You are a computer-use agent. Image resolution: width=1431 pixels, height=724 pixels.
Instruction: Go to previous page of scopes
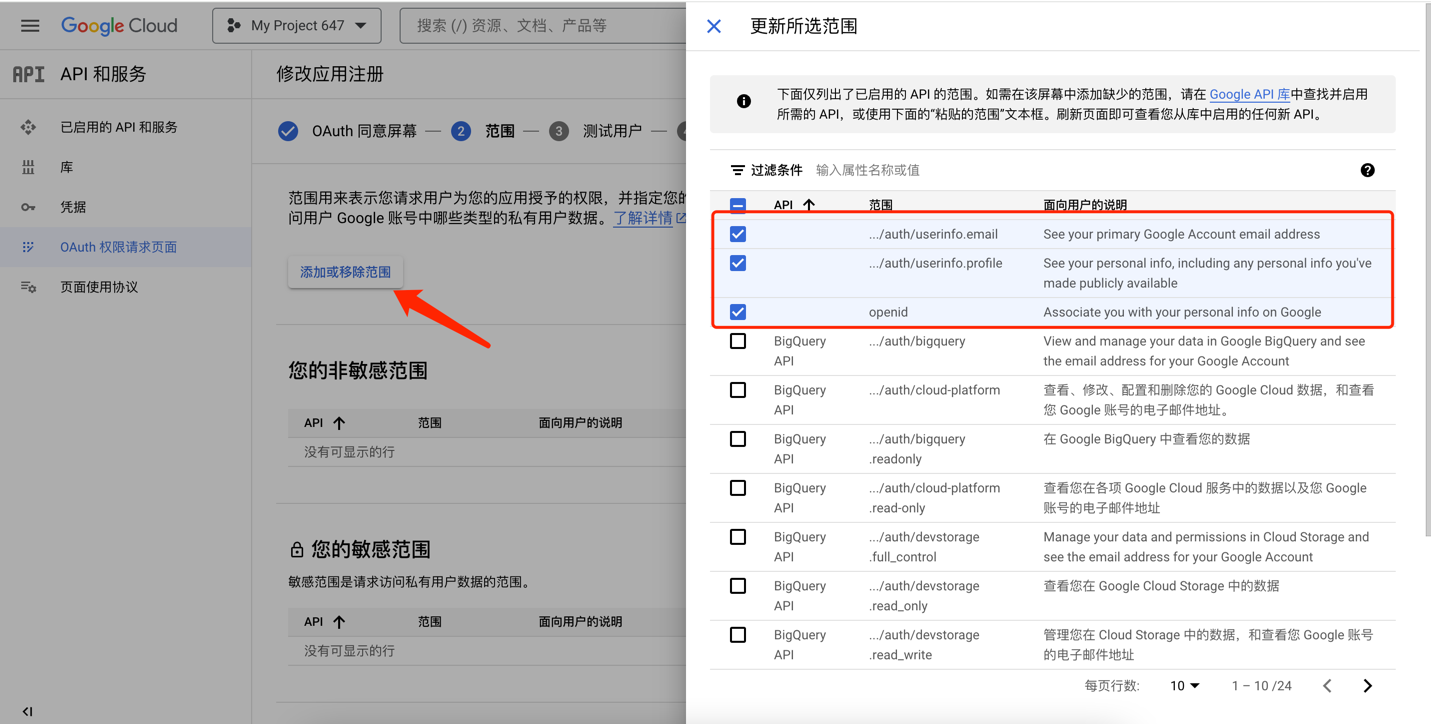[1327, 686]
